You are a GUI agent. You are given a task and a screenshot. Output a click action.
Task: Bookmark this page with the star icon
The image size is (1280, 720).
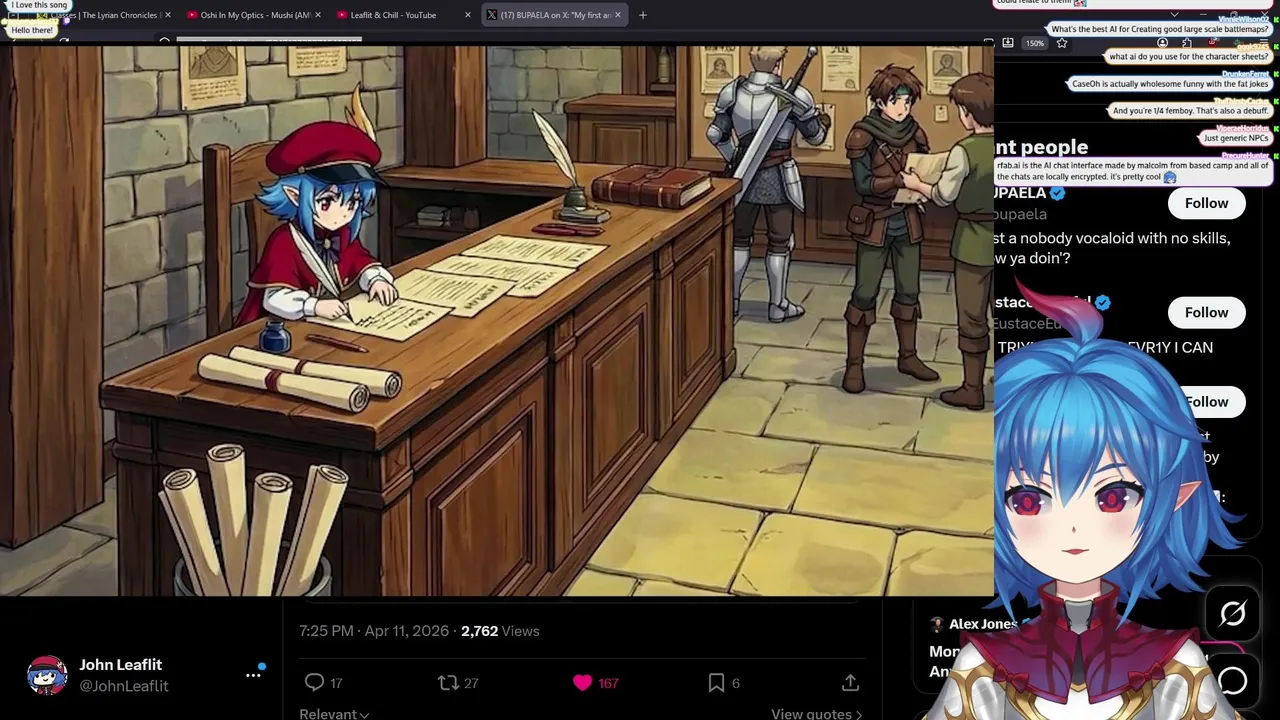(1062, 43)
